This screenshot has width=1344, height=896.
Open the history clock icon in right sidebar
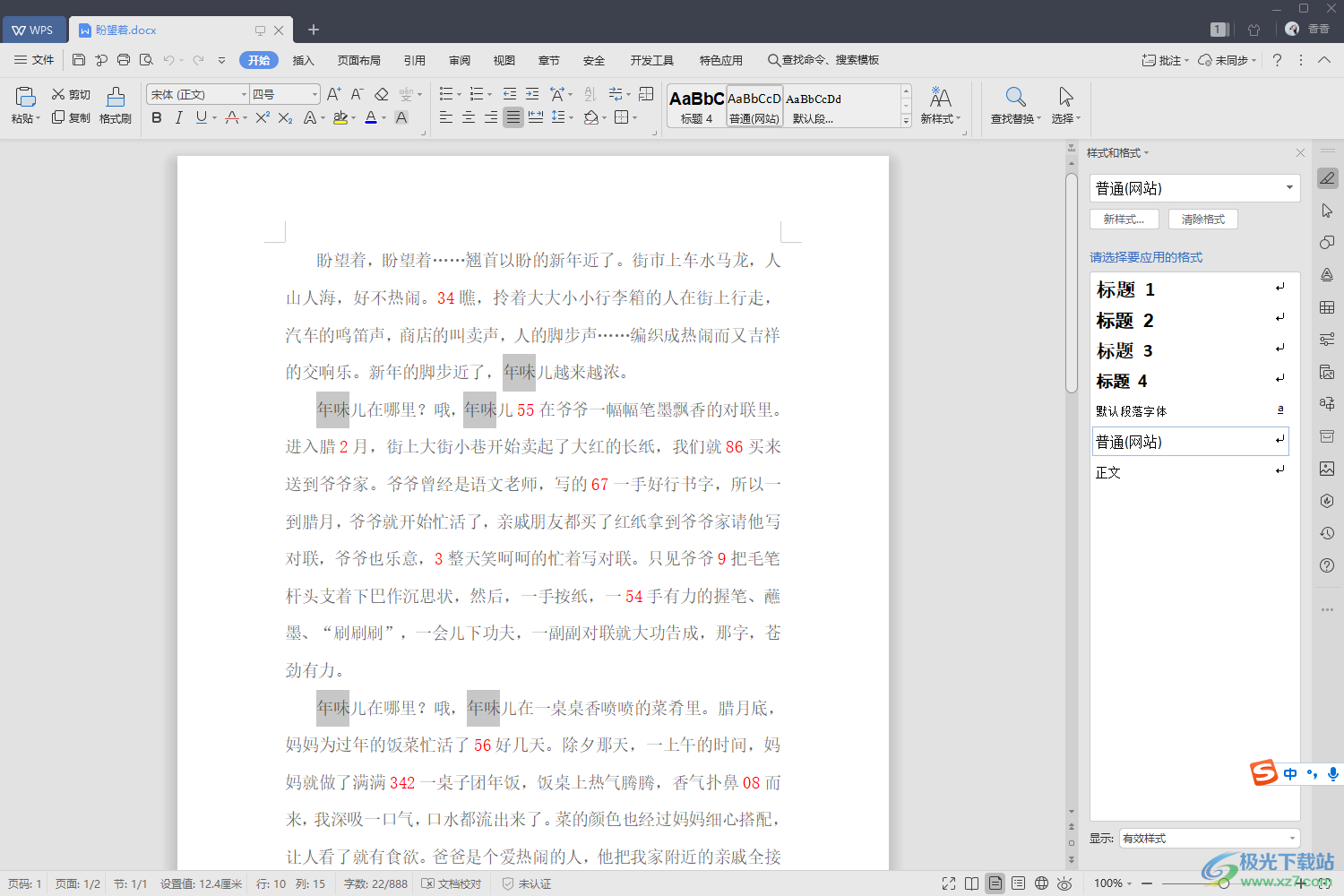(x=1328, y=533)
